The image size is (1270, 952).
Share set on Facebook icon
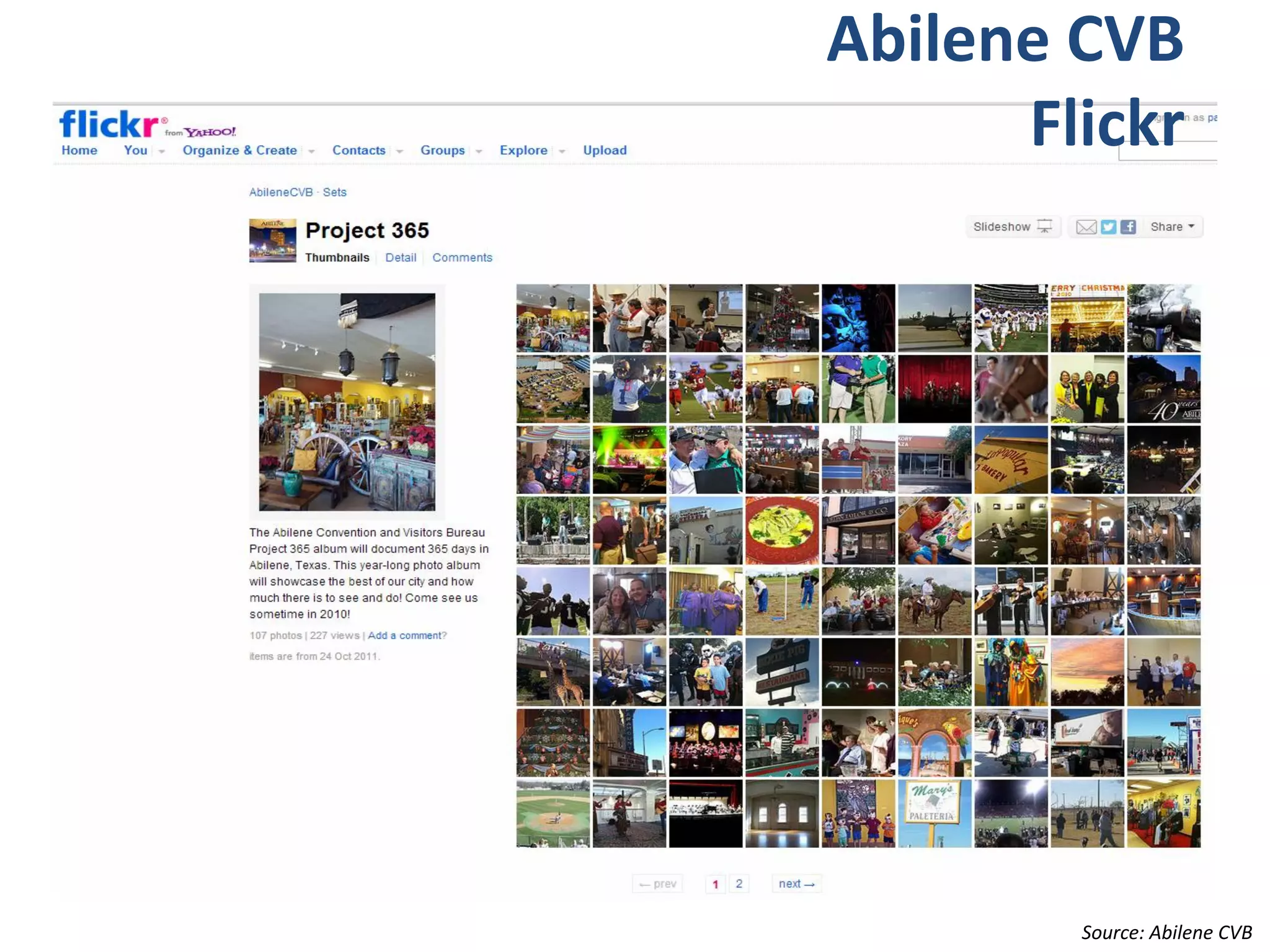1128,227
